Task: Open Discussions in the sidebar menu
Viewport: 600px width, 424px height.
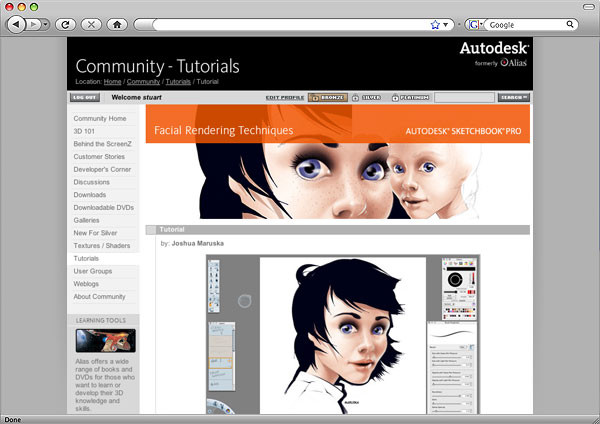Action: coord(92,182)
